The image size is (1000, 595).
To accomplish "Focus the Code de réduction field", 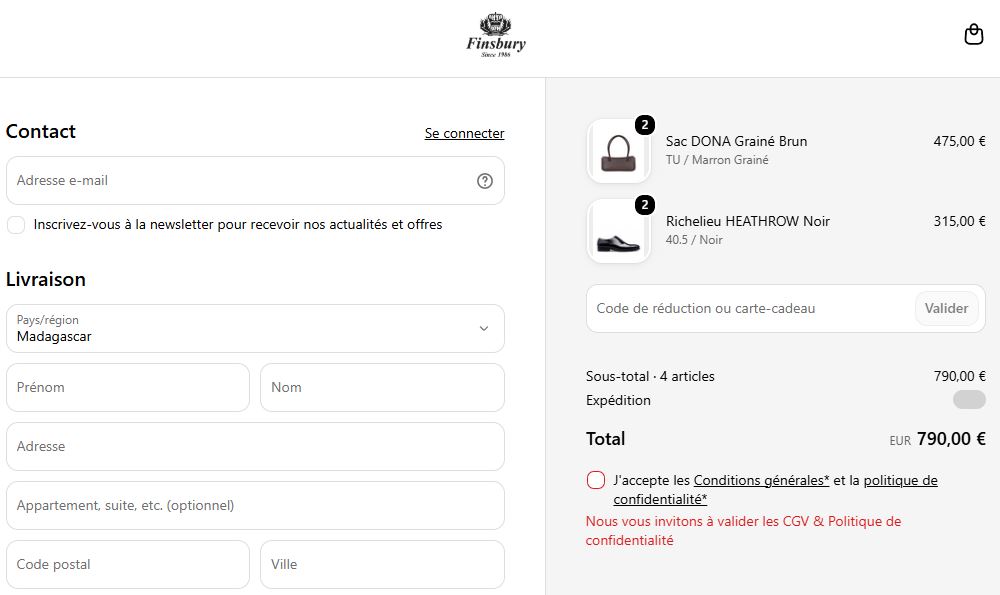I will tap(751, 309).
